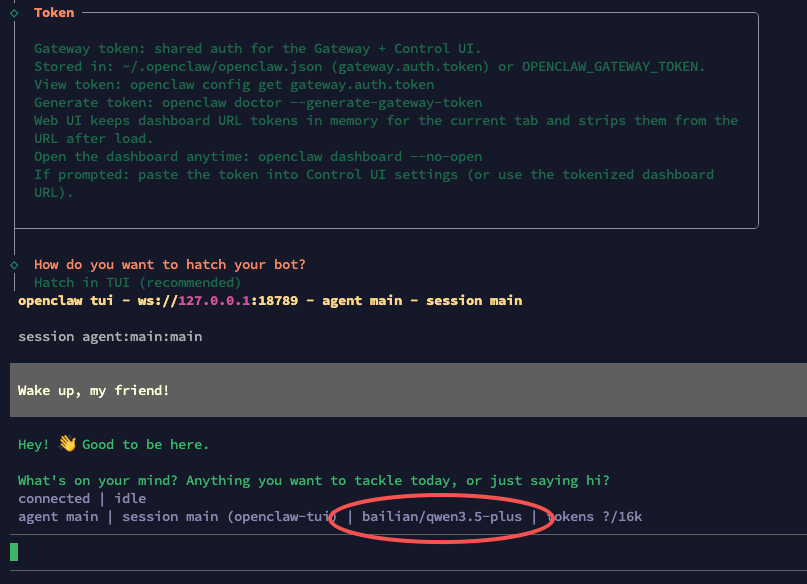Click "agent main" in the status footer
This screenshot has height=584, width=807.
click(x=58, y=516)
